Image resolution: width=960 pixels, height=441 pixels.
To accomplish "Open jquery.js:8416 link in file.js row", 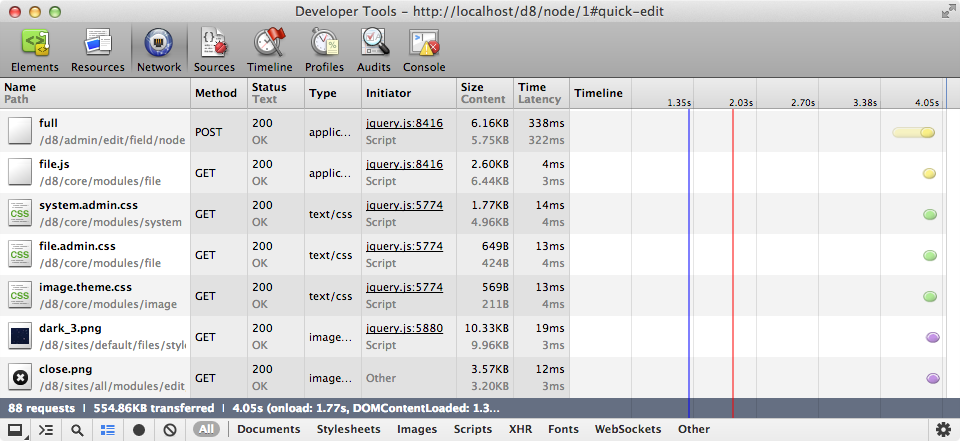I will click(404, 165).
